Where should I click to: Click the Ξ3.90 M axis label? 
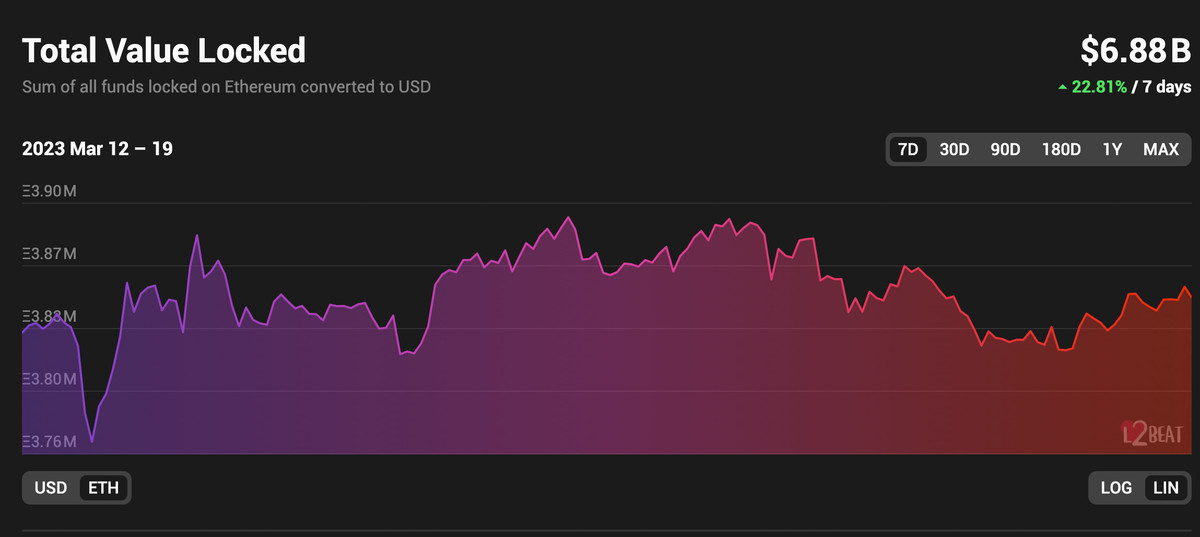click(49, 191)
